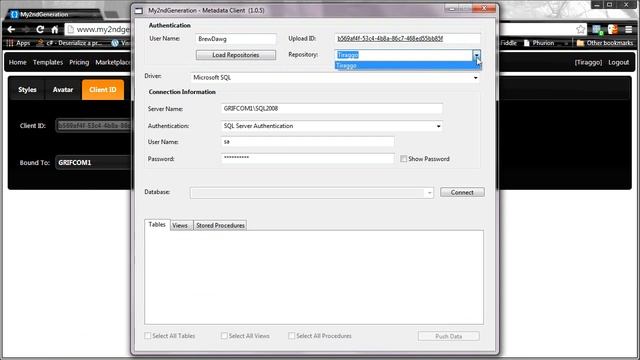Open Styles tab on website

coord(27,90)
